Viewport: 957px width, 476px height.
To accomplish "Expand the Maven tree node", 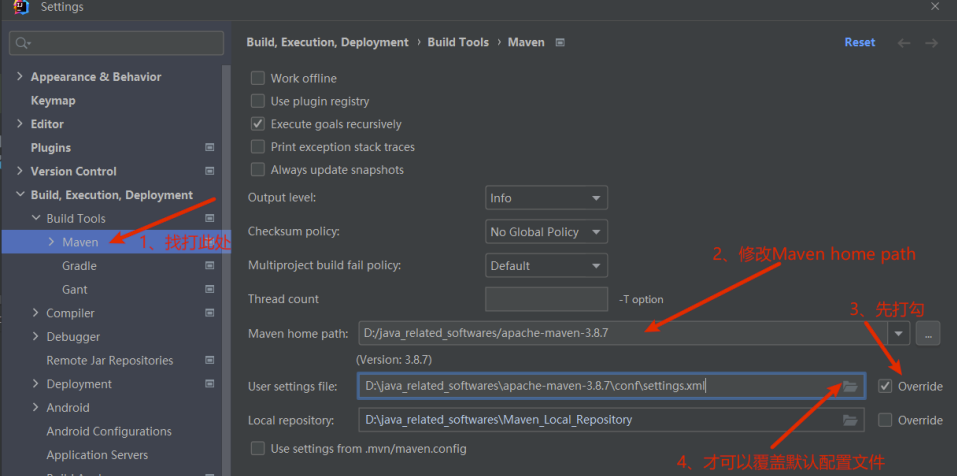I will pyautogui.click(x=51, y=242).
